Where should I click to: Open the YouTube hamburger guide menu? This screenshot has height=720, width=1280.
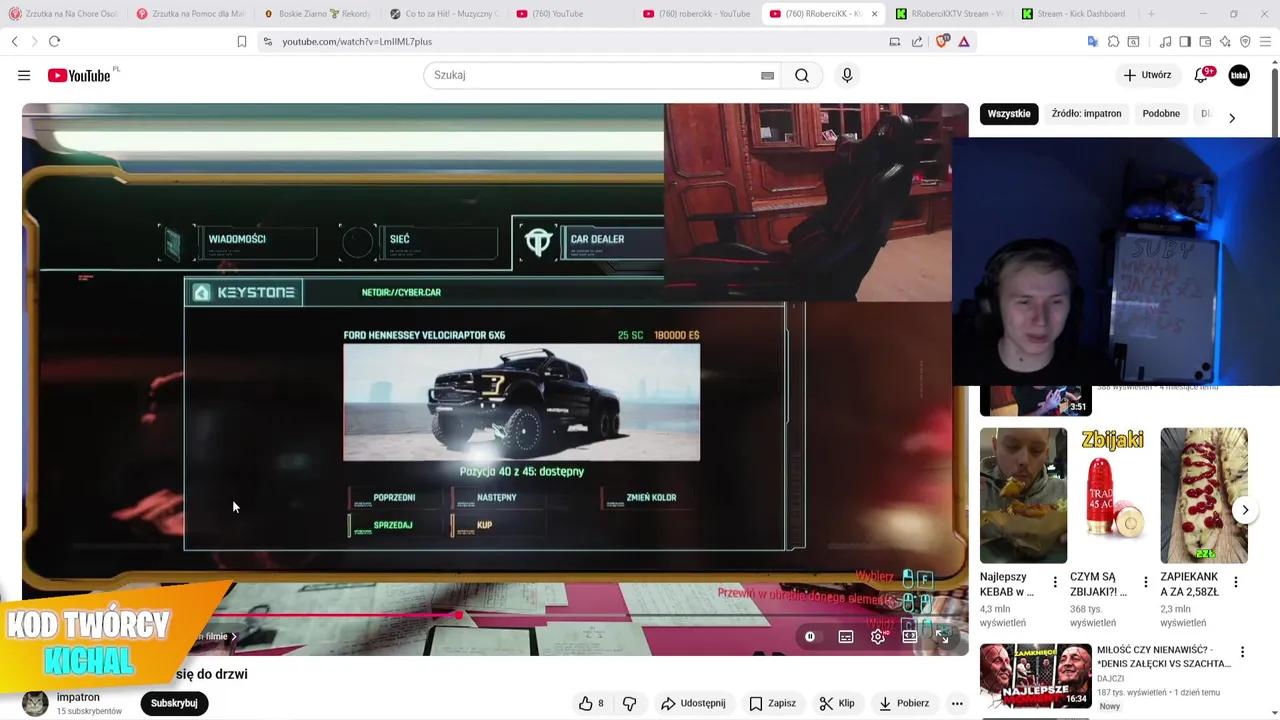click(x=24, y=75)
